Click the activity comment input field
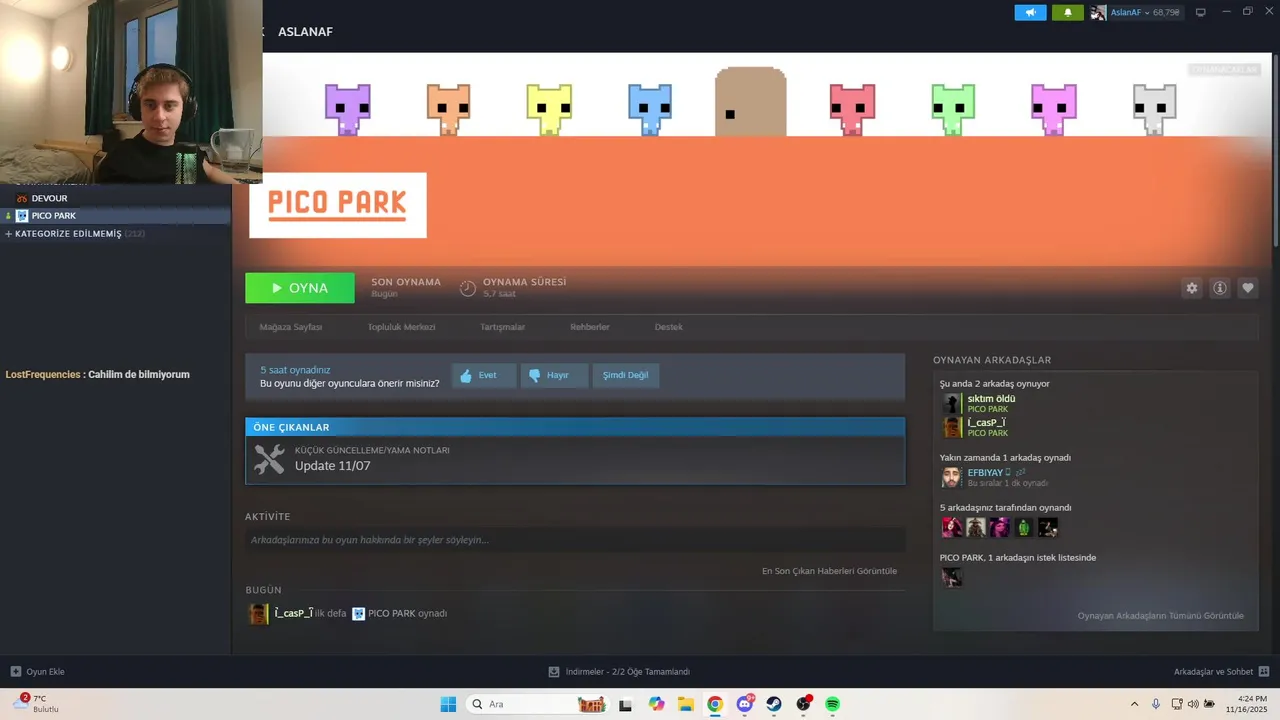Viewport: 1280px width, 720px height. click(575, 540)
